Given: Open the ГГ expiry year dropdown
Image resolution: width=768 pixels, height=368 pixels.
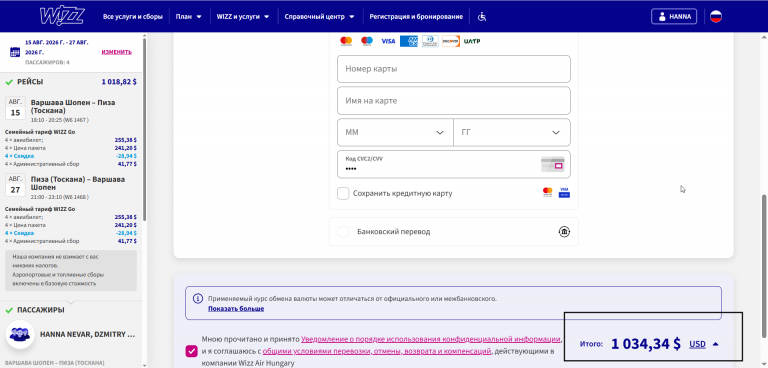Looking at the screenshot, I should coord(511,132).
